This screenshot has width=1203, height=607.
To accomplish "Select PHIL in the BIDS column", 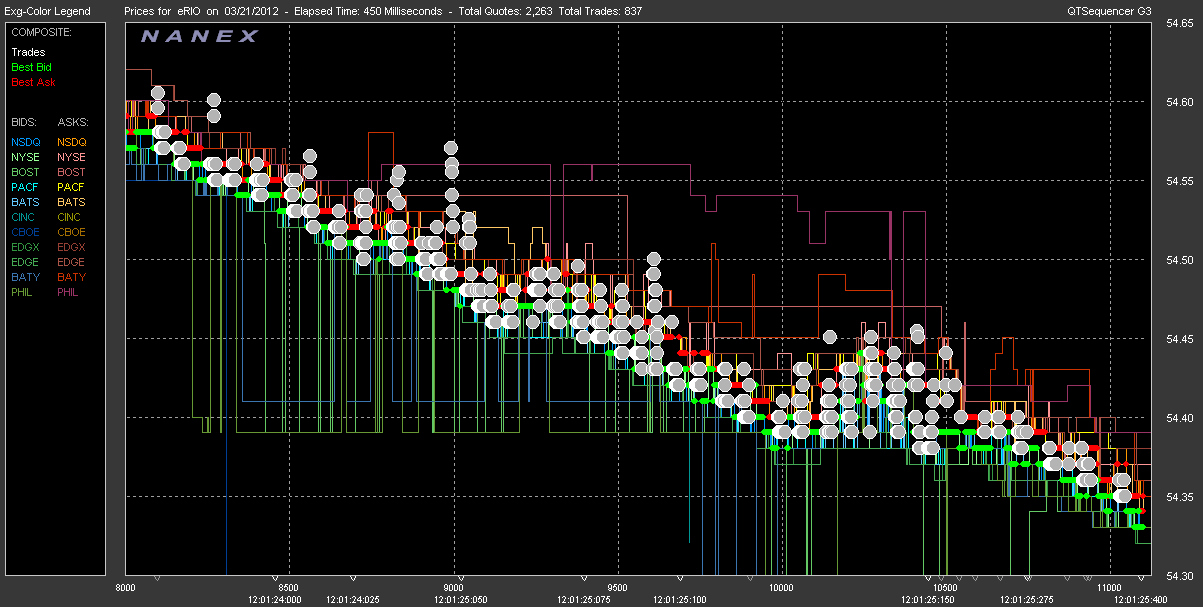I will [23, 292].
